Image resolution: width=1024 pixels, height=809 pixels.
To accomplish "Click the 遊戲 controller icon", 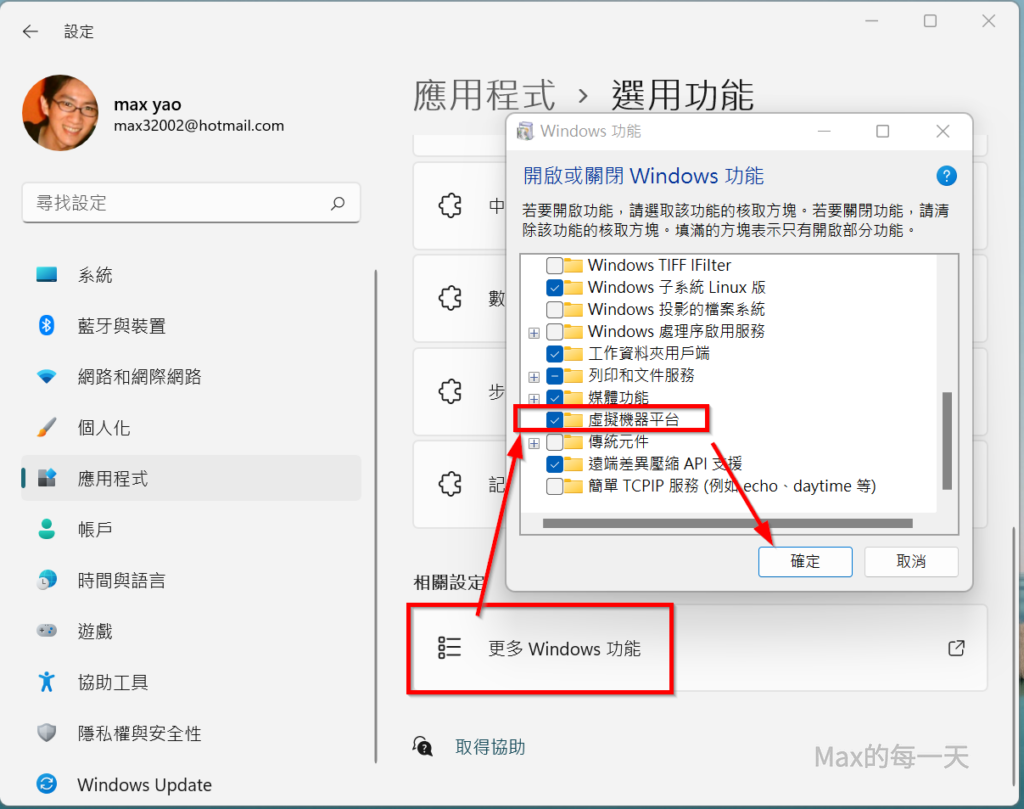I will [46, 631].
